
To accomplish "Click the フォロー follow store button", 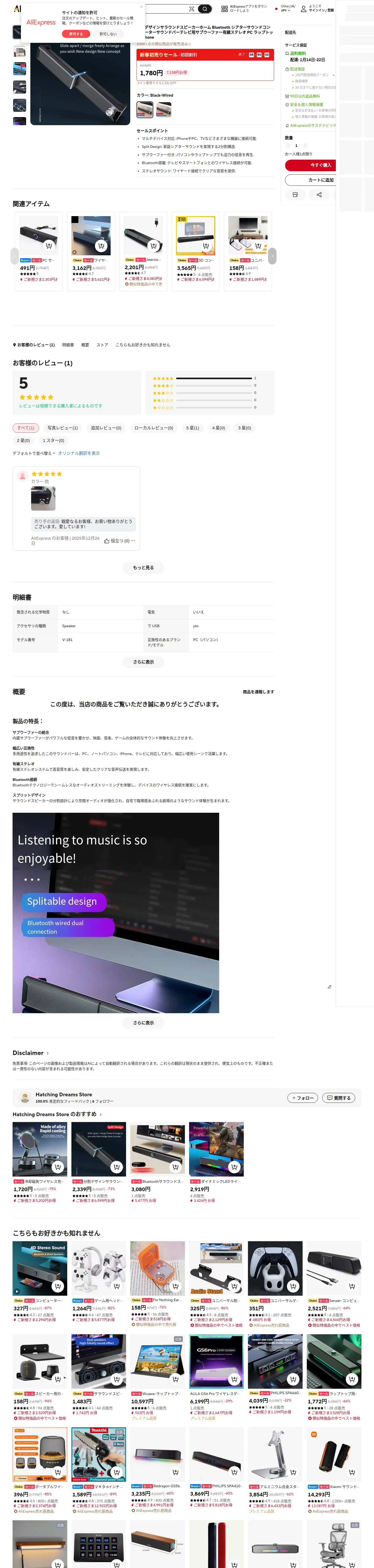I will click(303, 1098).
